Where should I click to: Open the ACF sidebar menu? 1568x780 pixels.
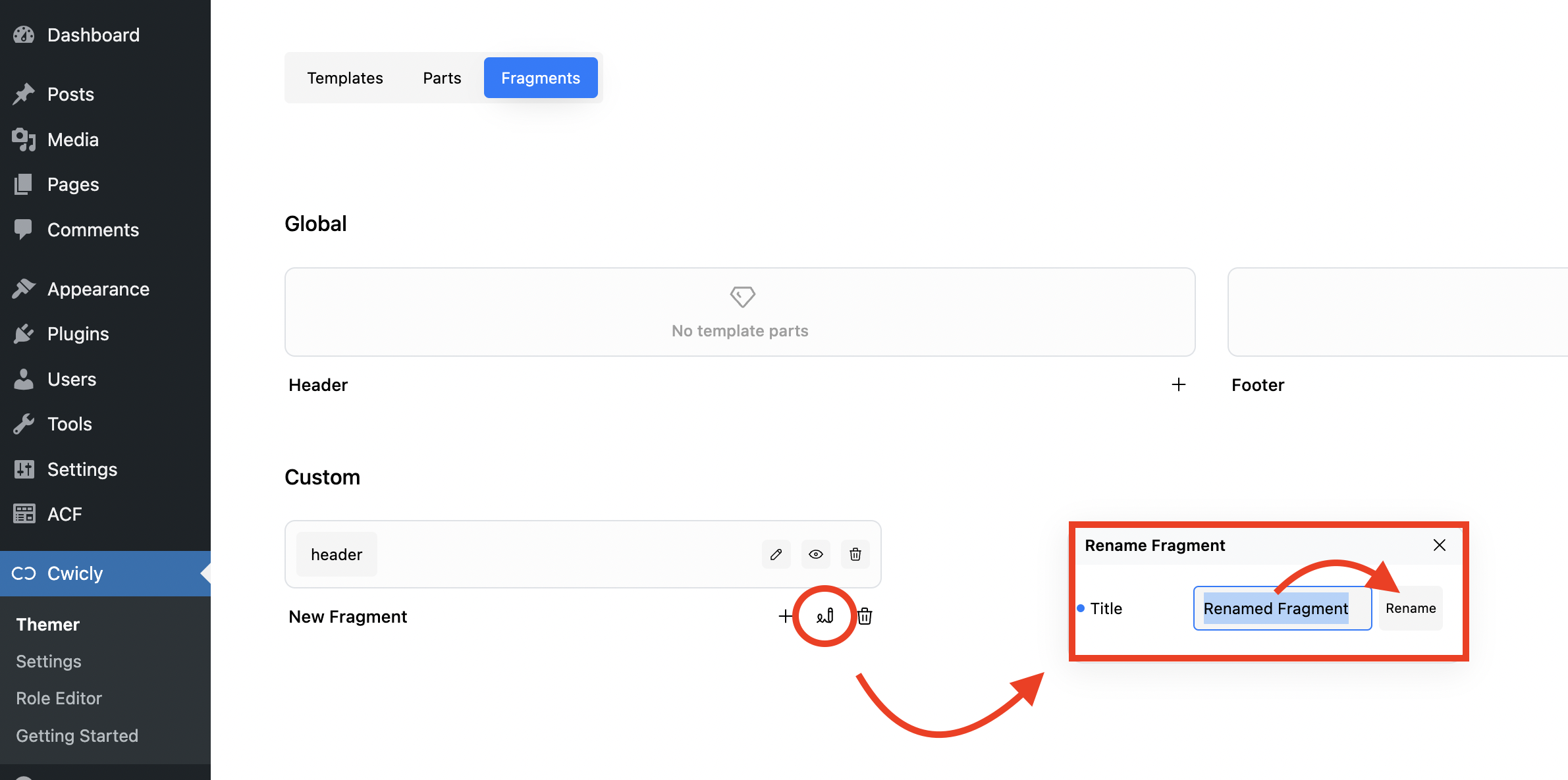64,514
